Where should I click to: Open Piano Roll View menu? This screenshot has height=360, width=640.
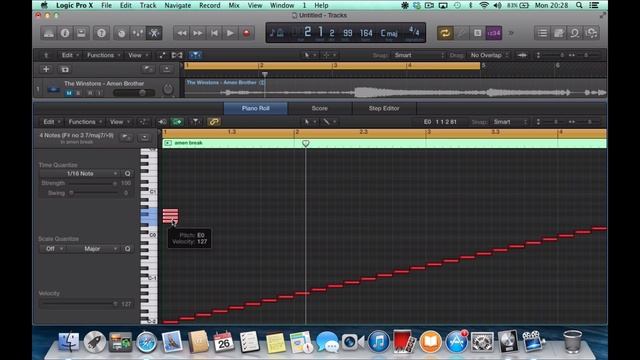click(x=119, y=122)
